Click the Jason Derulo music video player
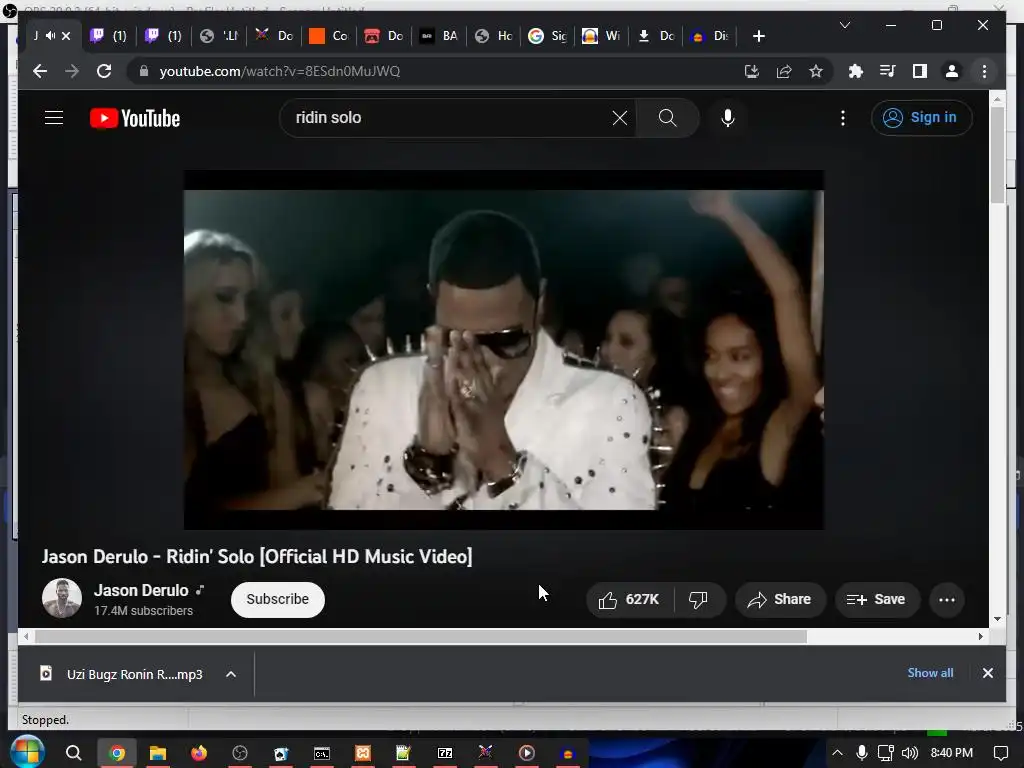 coord(504,349)
